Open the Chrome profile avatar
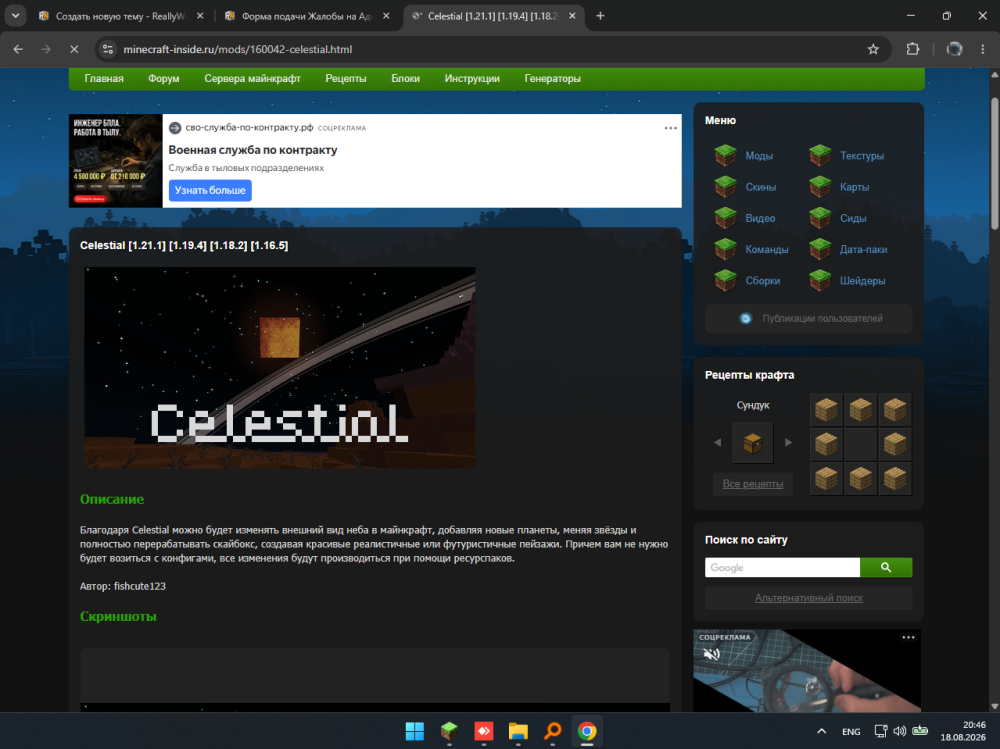 click(954, 49)
